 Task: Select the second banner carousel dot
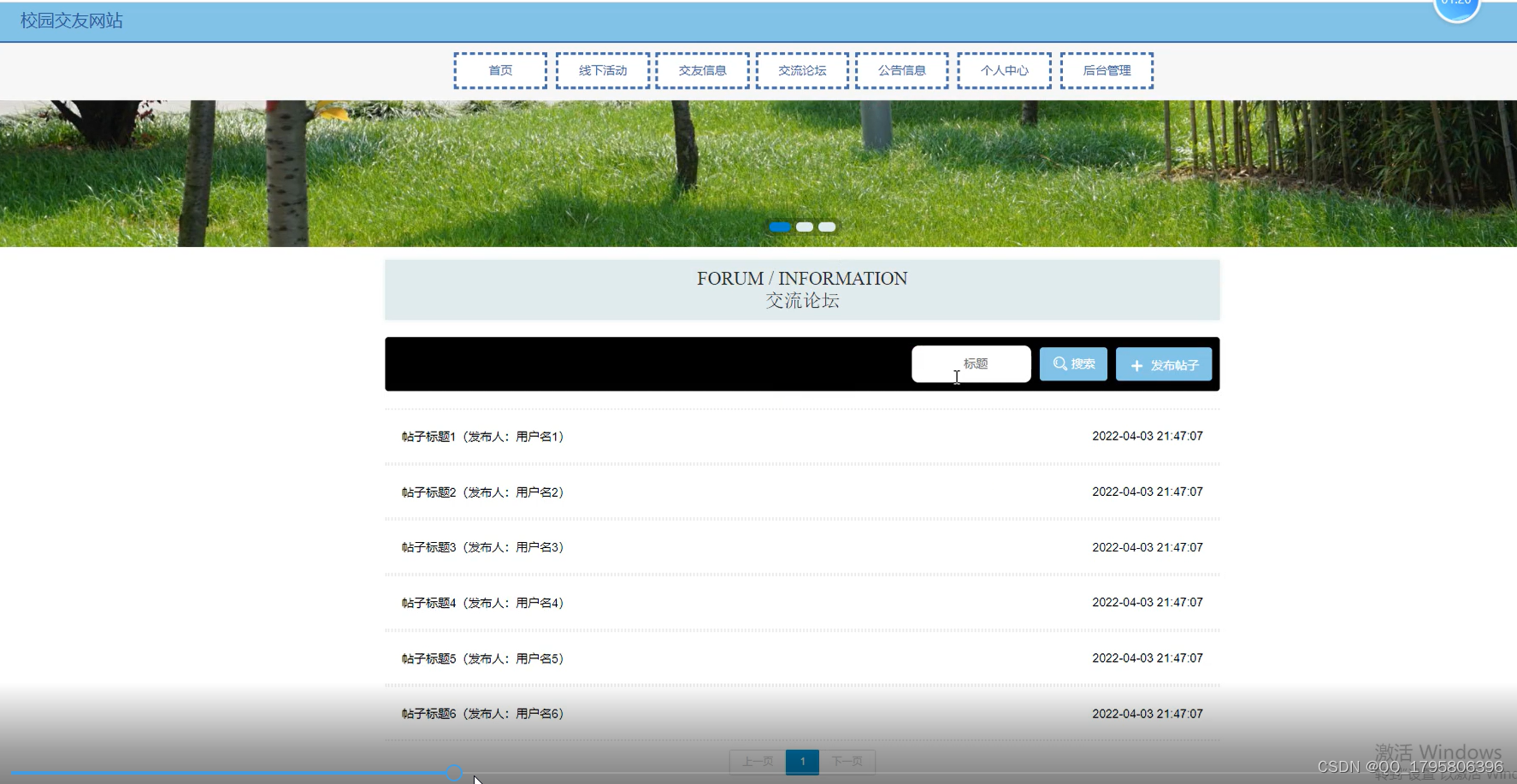click(x=805, y=227)
